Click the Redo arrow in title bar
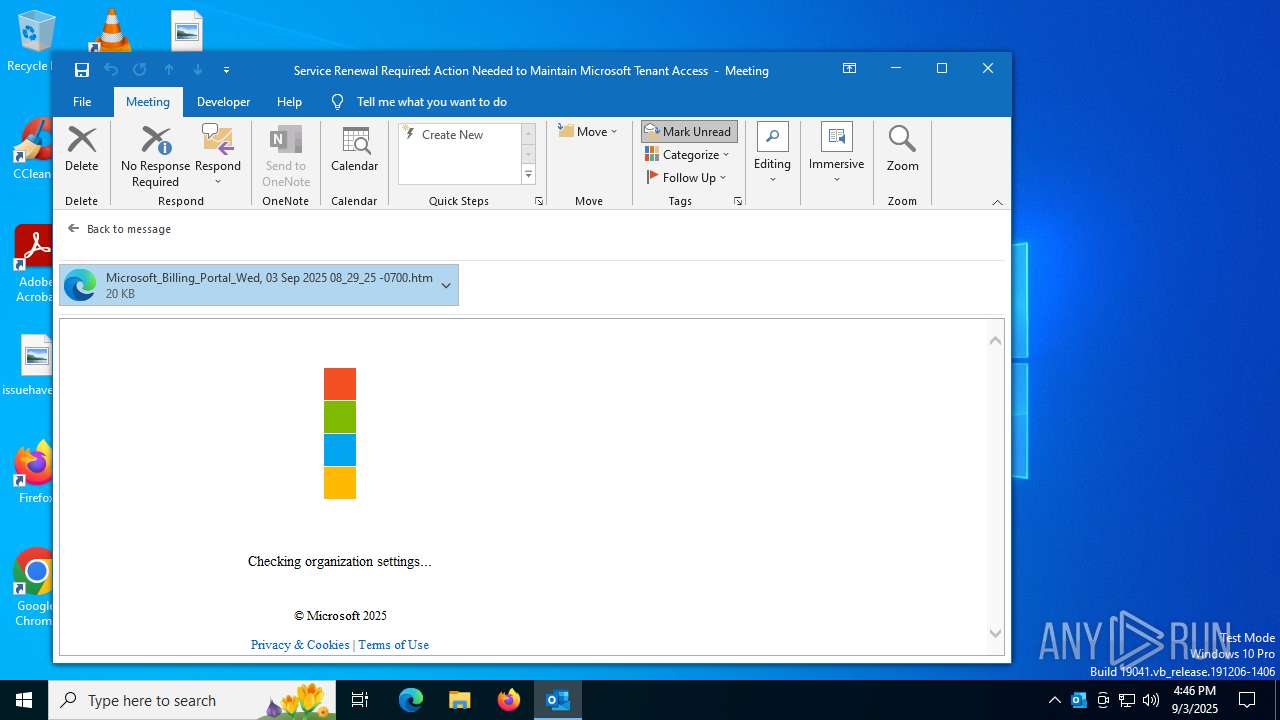This screenshot has width=1280, height=720. click(140, 70)
